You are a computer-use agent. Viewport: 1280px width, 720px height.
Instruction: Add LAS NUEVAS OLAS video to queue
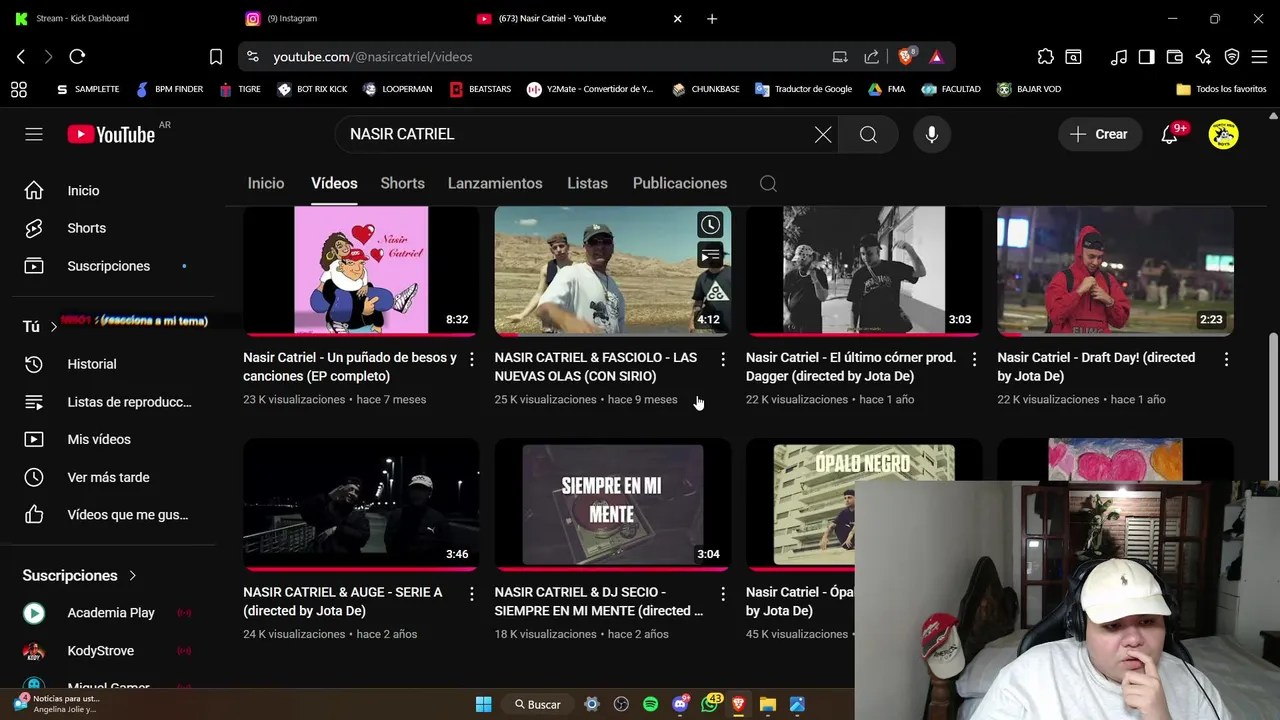710,256
